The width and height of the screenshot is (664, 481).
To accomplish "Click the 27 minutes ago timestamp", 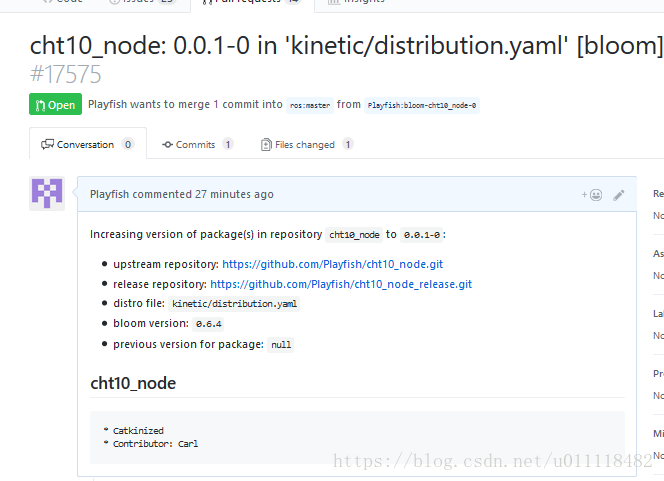I will (234, 194).
